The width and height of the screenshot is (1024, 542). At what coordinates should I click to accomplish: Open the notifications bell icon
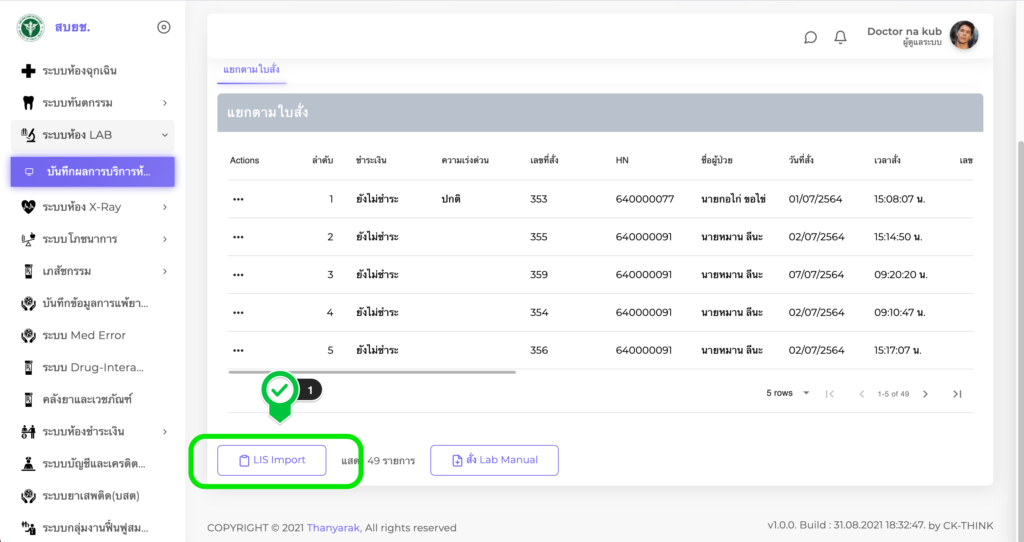pyautogui.click(x=841, y=37)
